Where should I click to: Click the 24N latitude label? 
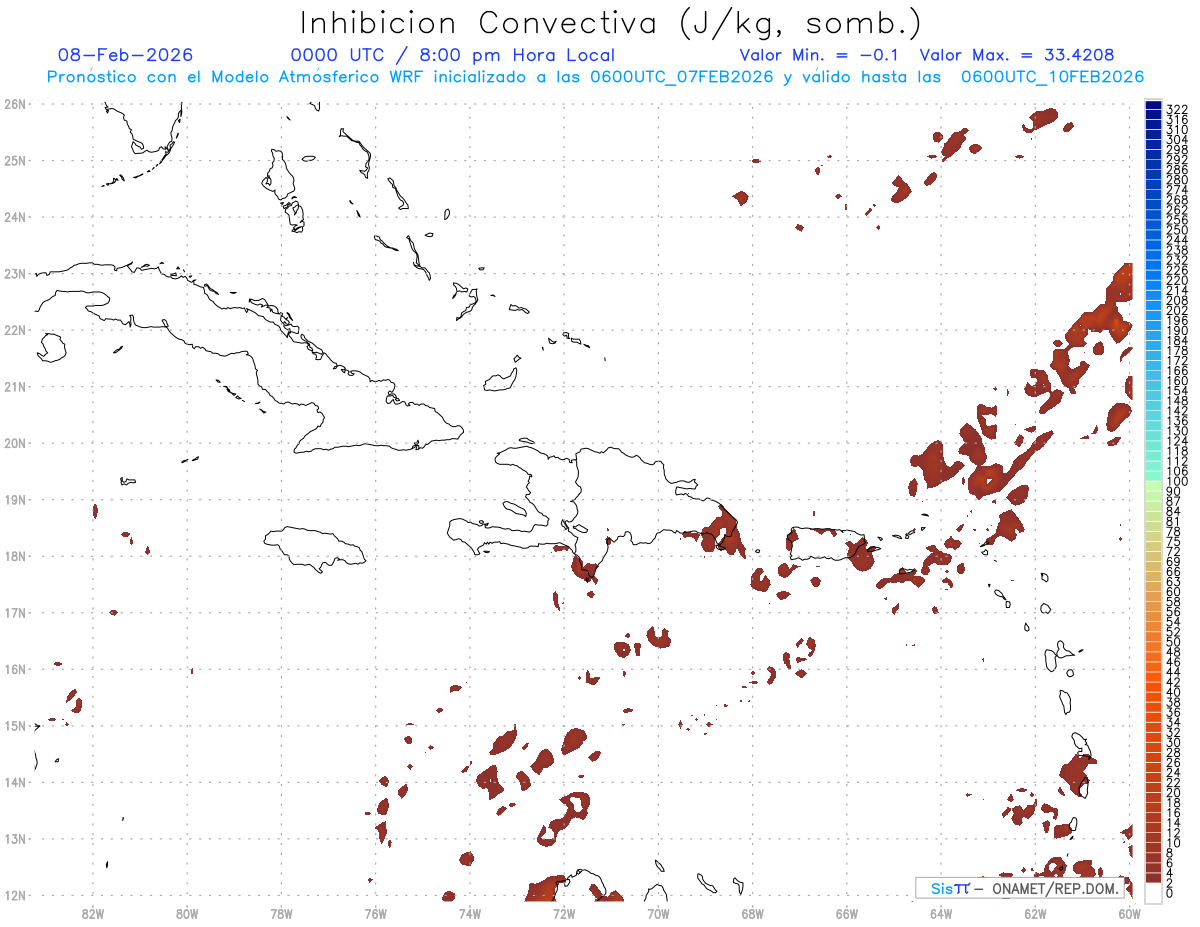coord(15,217)
